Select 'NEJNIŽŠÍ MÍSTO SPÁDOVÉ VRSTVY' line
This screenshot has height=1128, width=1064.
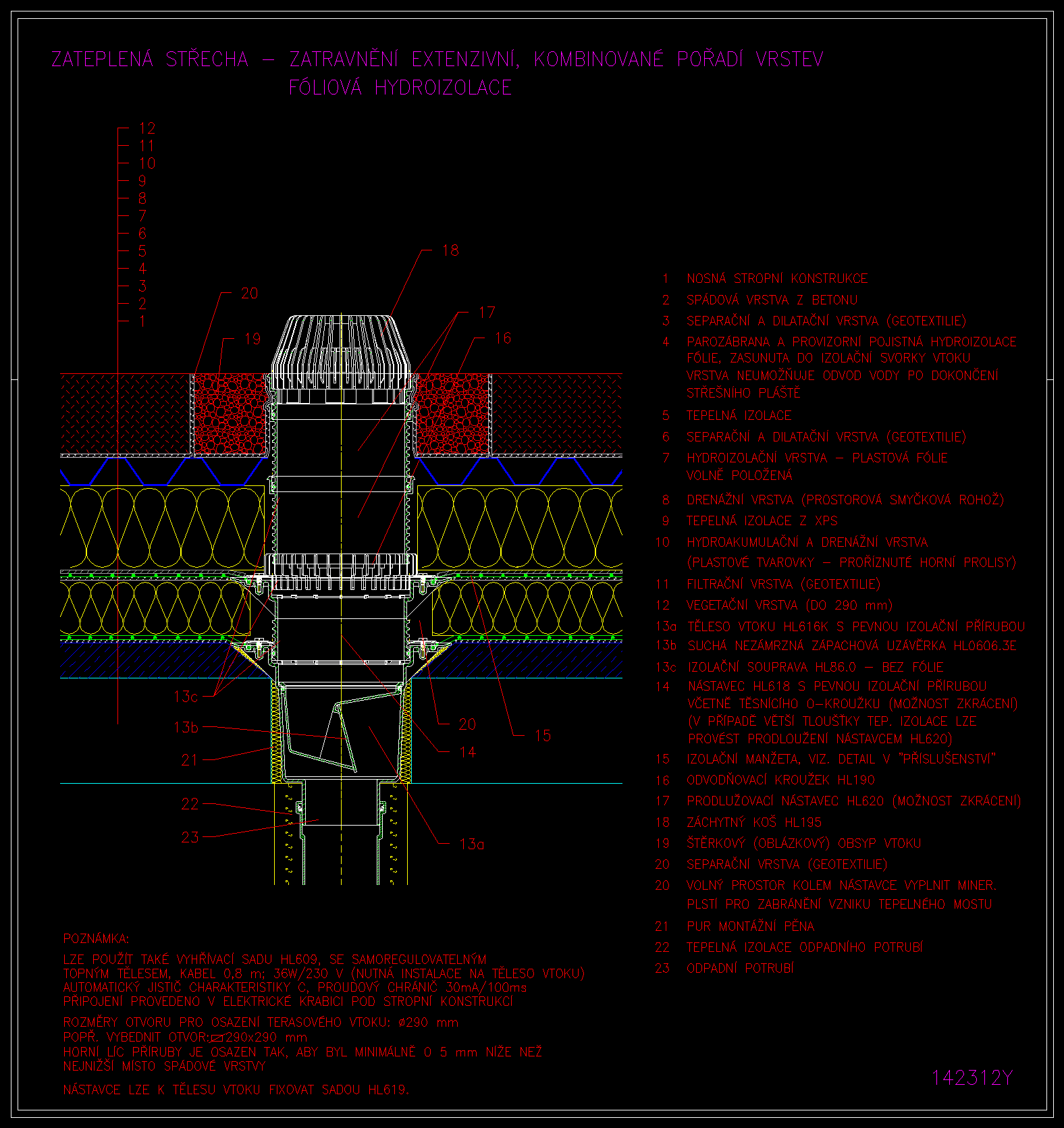[x=165, y=1067]
